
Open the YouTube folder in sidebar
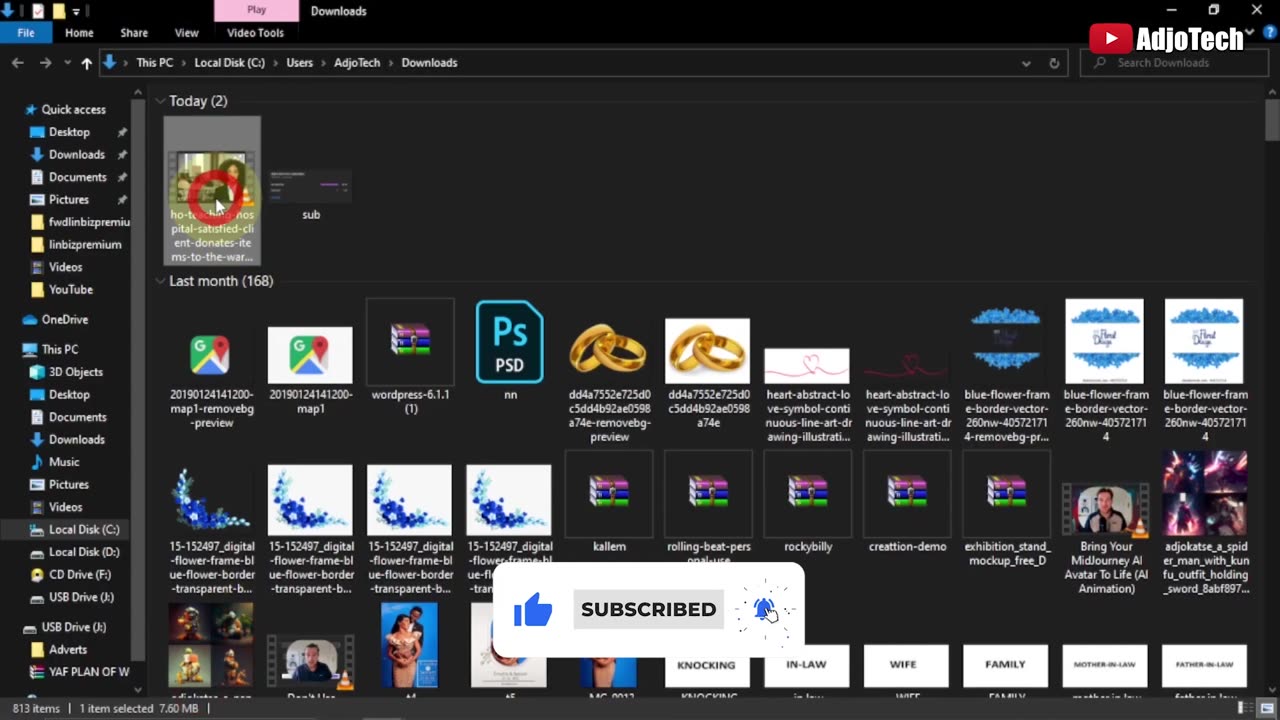tap(70, 290)
